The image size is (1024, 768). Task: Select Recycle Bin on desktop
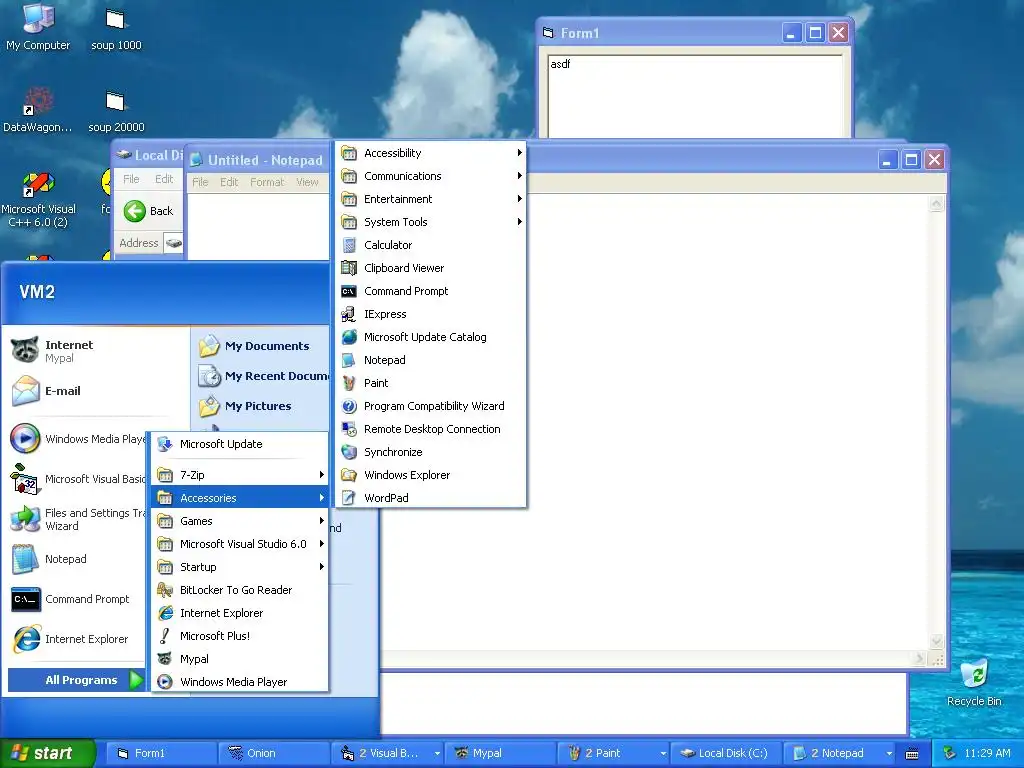(x=974, y=683)
